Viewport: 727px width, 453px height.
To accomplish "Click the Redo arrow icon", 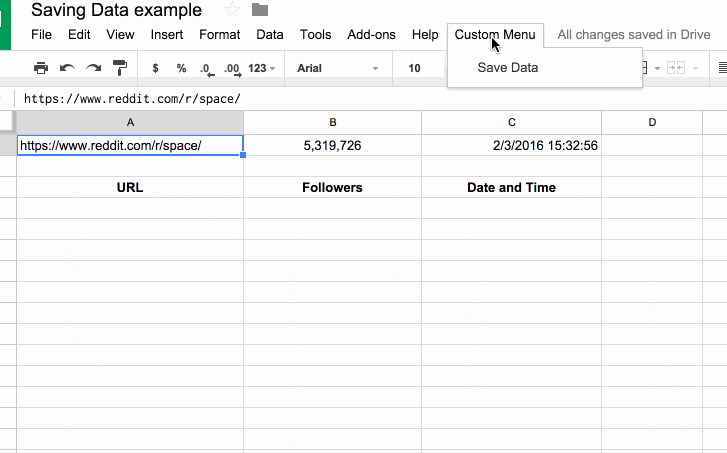I will (x=94, y=68).
